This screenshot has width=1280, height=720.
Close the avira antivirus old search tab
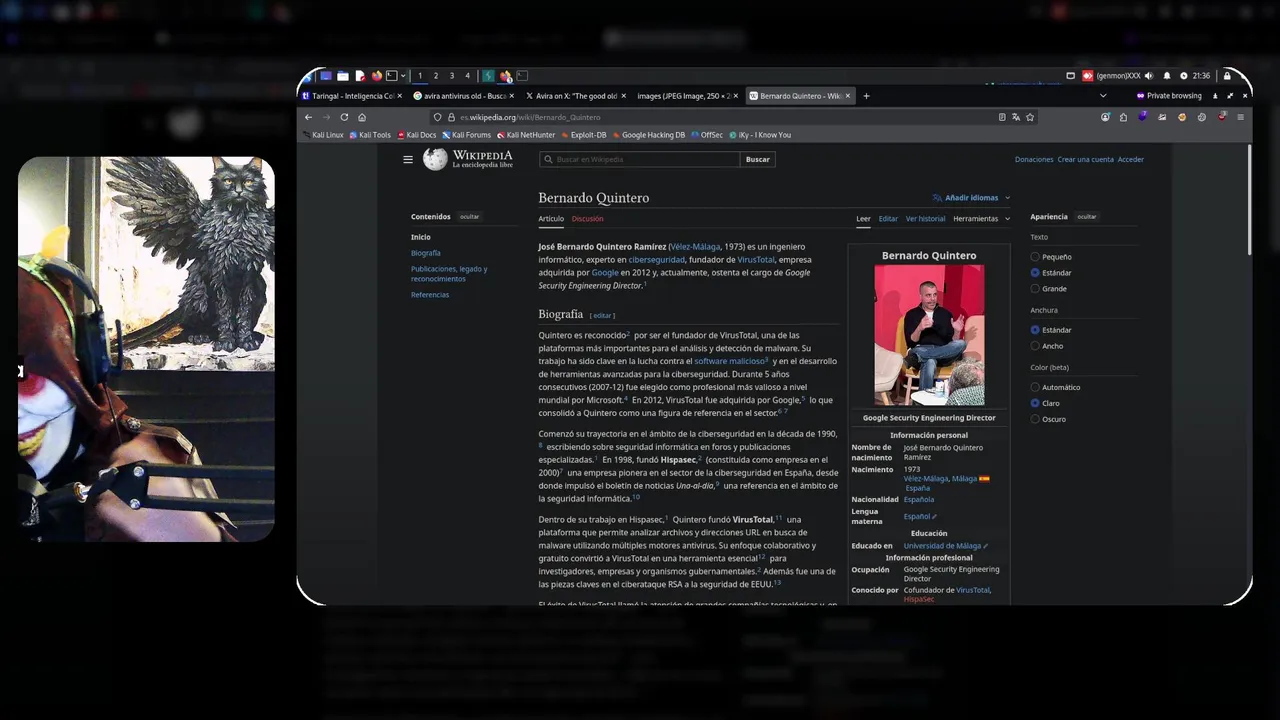(x=512, y=96)
